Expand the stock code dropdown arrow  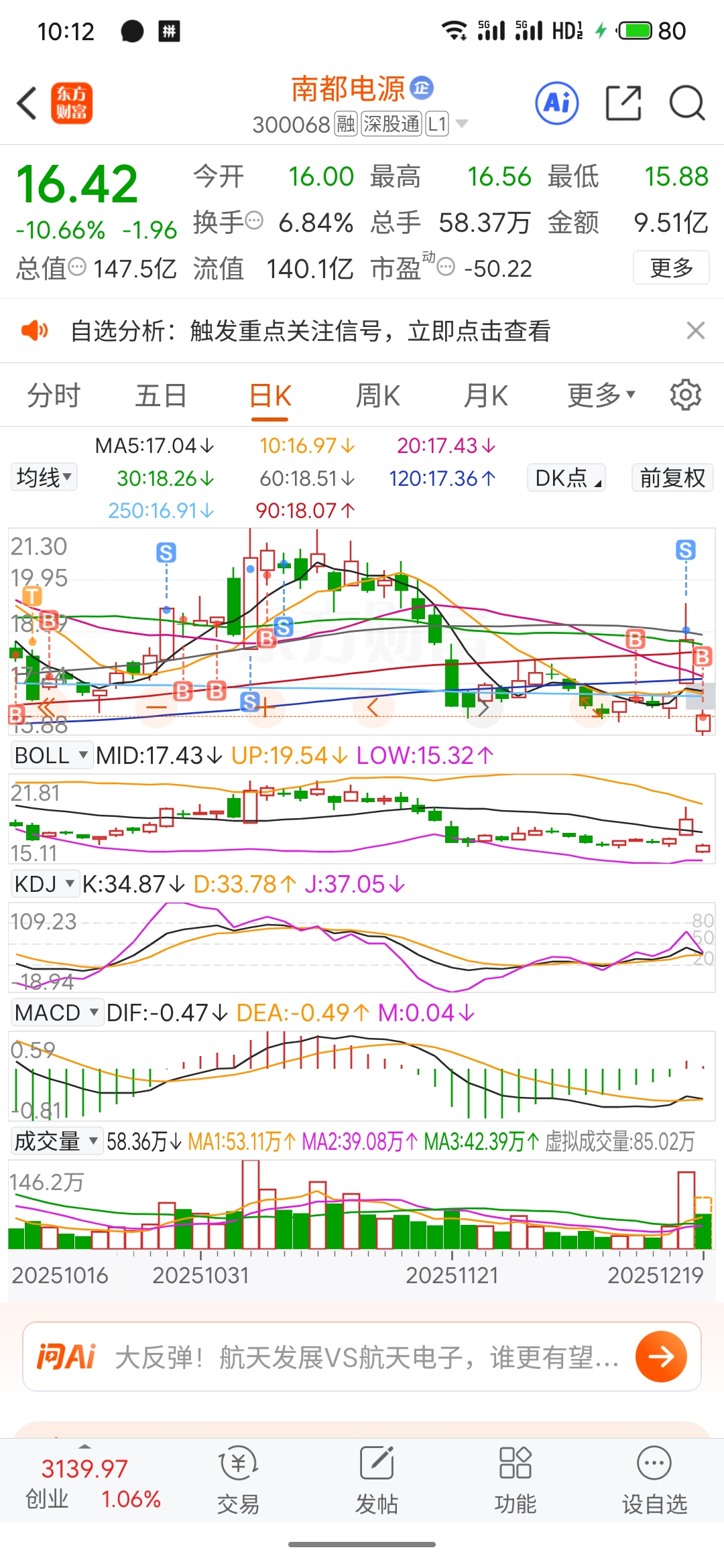[x=462, y=123]
